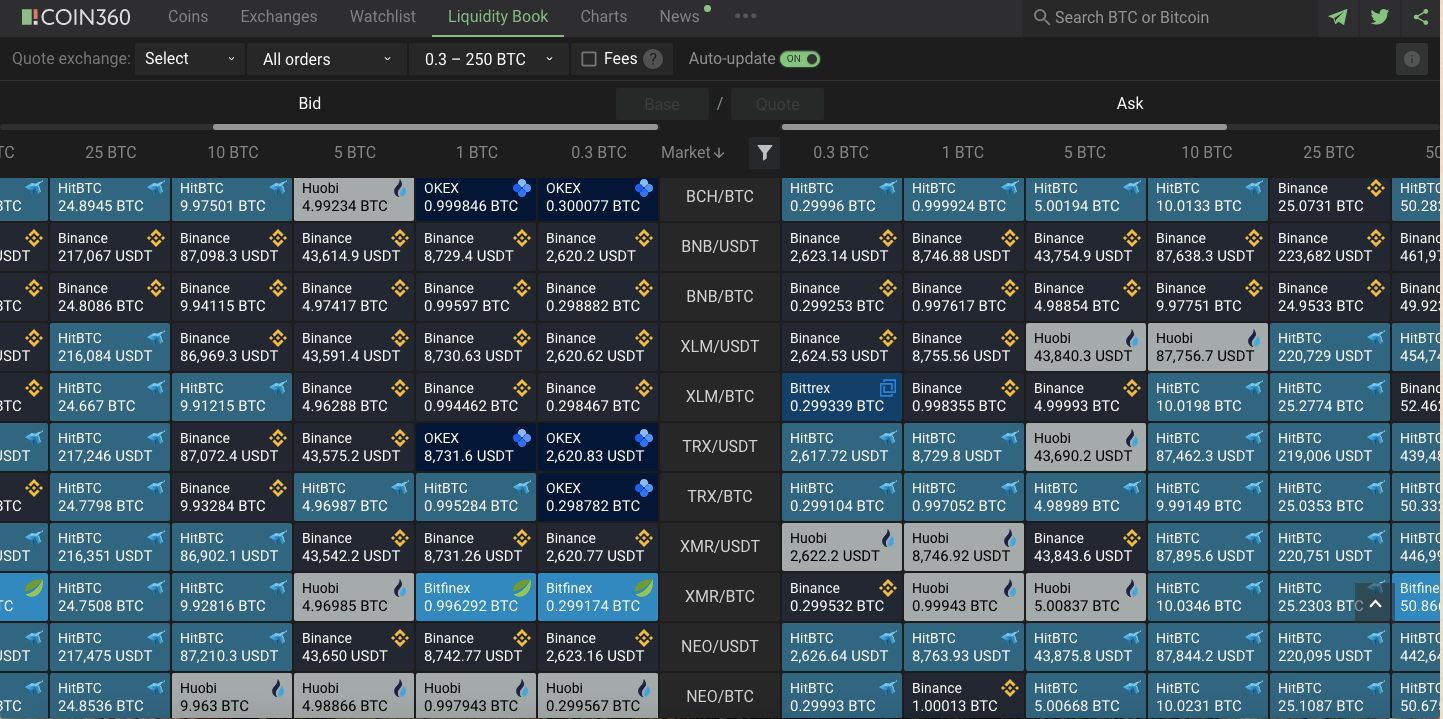The width and height of the screenshot is (1443, 719).
Task: Go to the Watchlist tab
Action: coord(383,17)
